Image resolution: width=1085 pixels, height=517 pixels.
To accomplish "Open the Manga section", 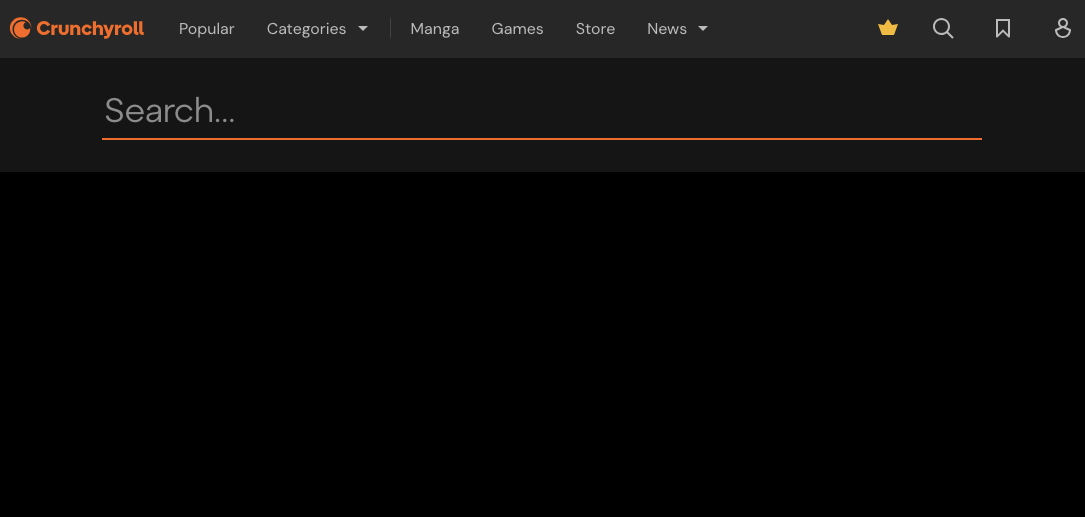I will pyautogui.click(x=434, y=29).
